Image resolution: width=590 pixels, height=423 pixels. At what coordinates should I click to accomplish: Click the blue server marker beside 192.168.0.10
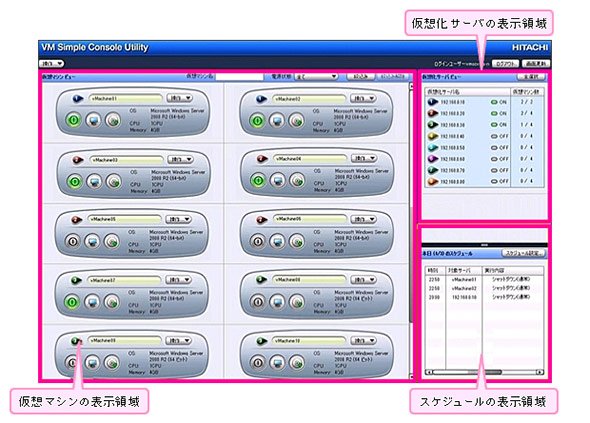click(x=433, y=102)
